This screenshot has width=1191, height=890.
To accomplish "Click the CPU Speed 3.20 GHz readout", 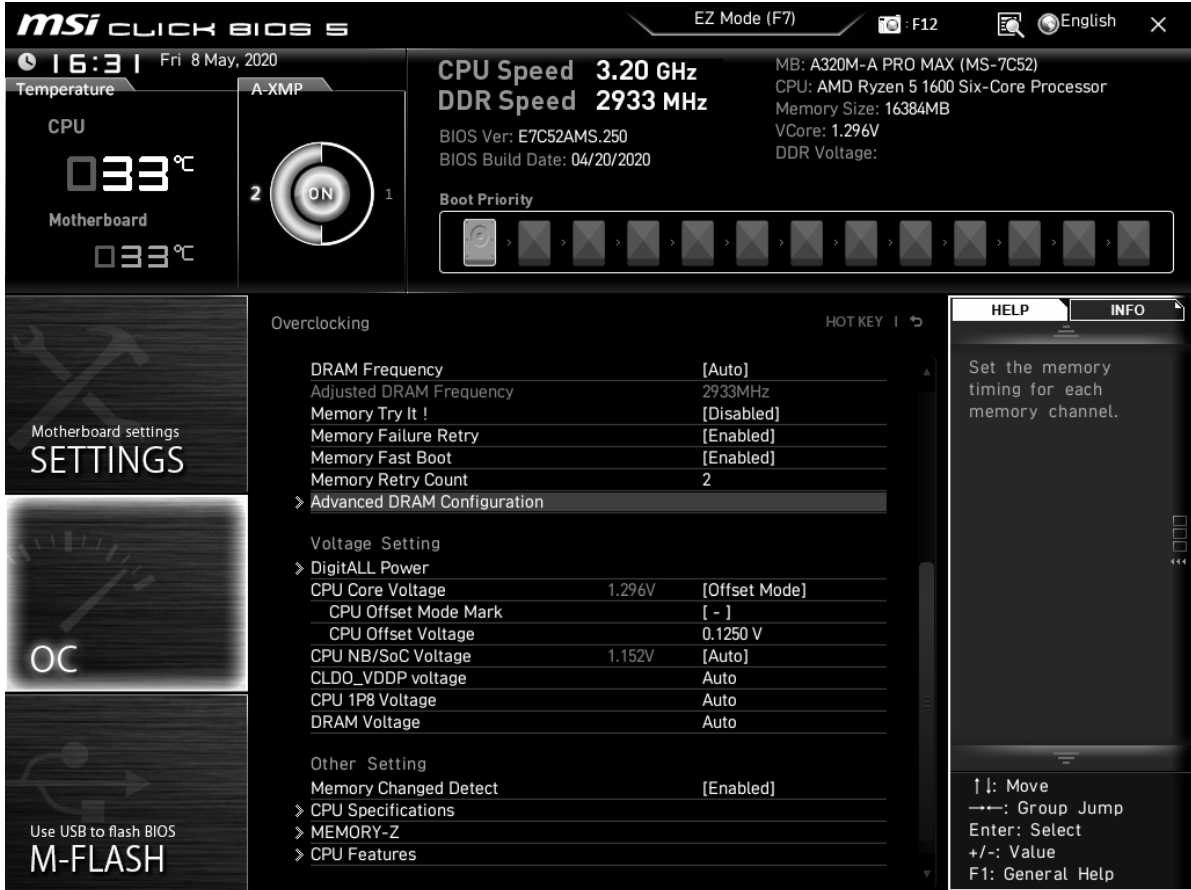I will (567, 71).
